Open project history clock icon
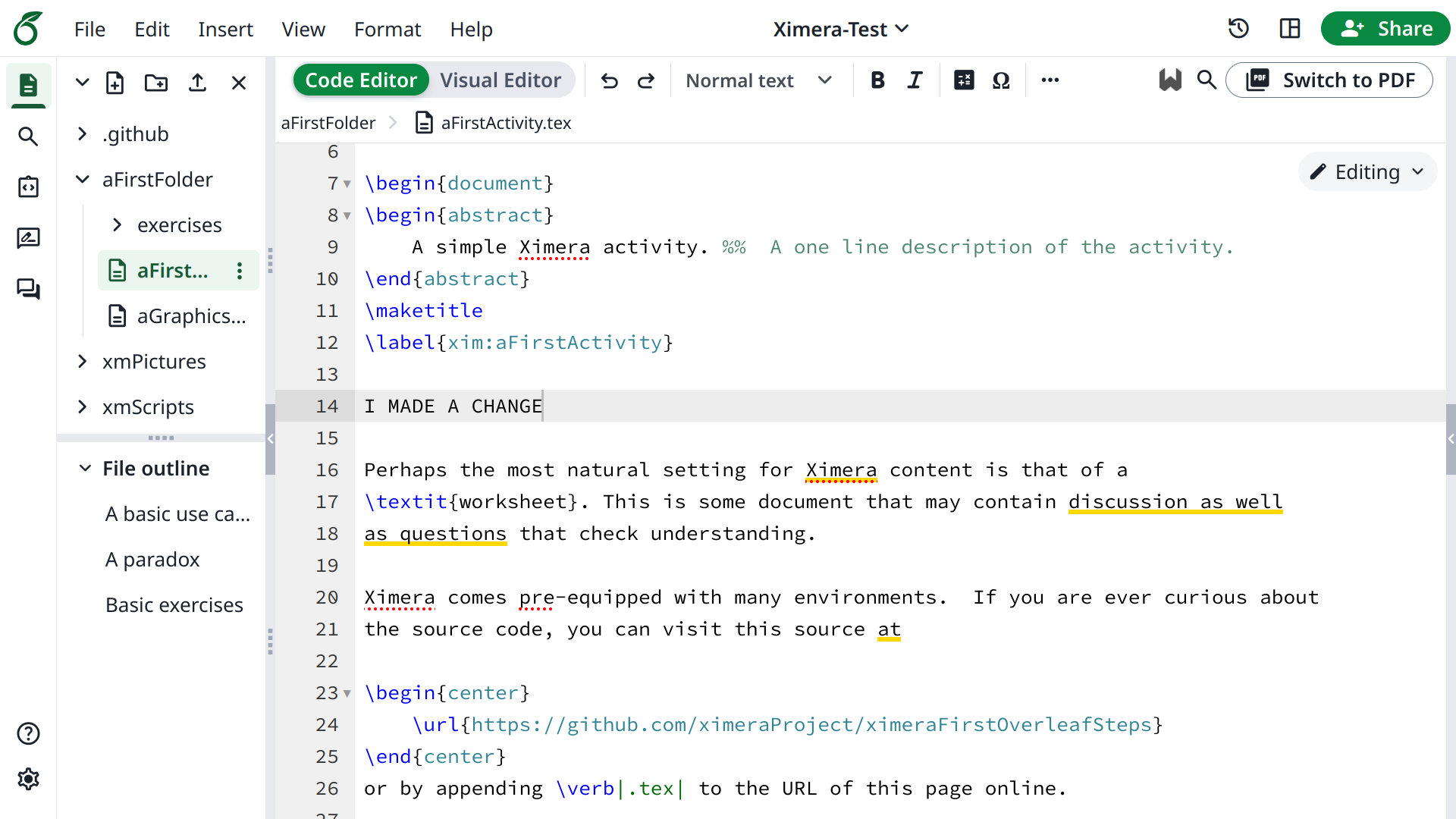 coord(1238,29)
